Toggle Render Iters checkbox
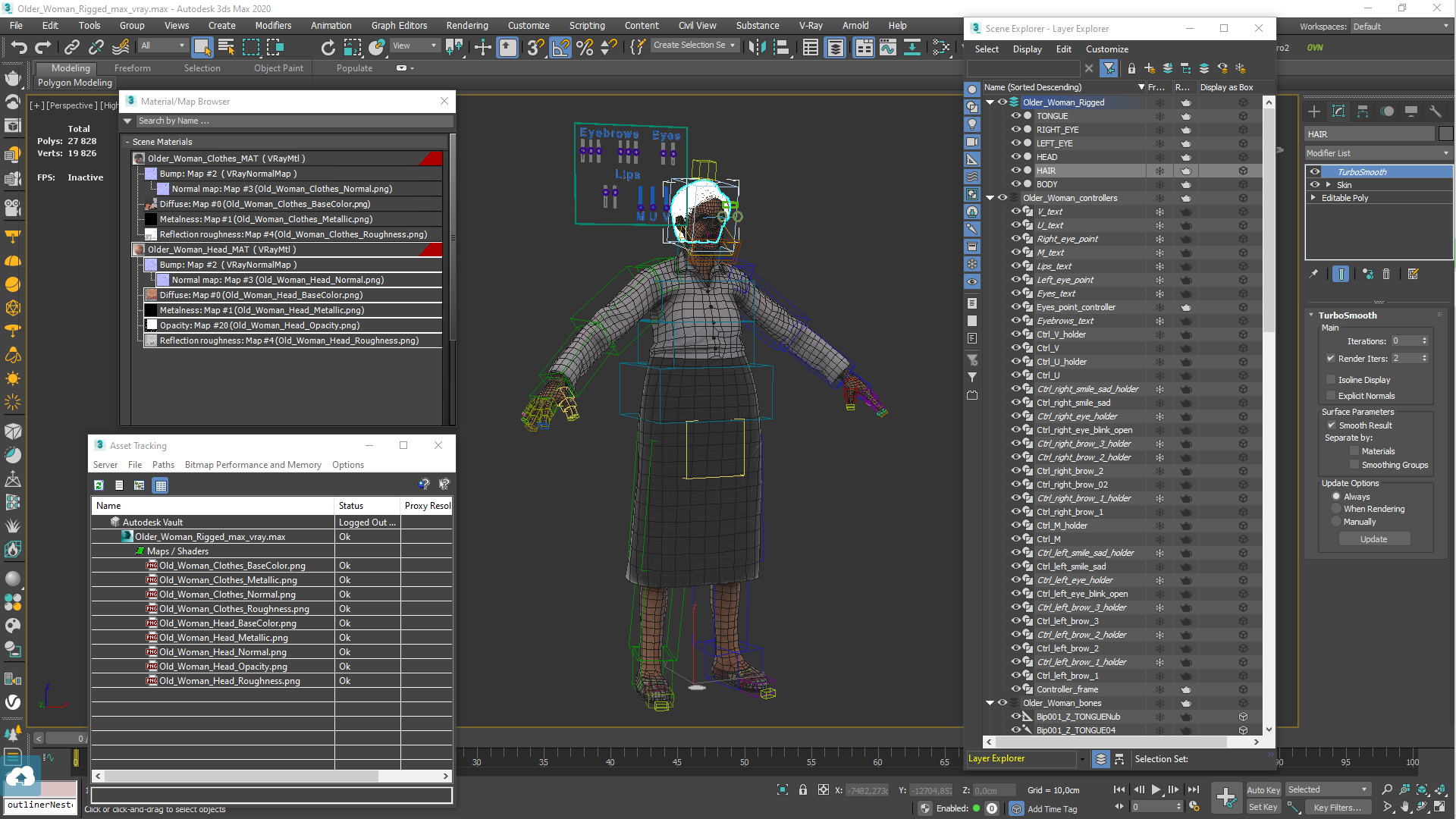The image size is (1456, 819). tap(1331, 359)
